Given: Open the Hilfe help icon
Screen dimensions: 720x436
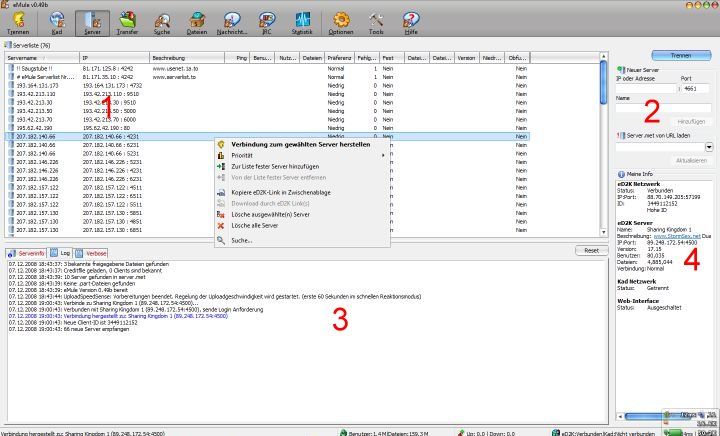Looking at the screenshot, I should coord(410,20).
